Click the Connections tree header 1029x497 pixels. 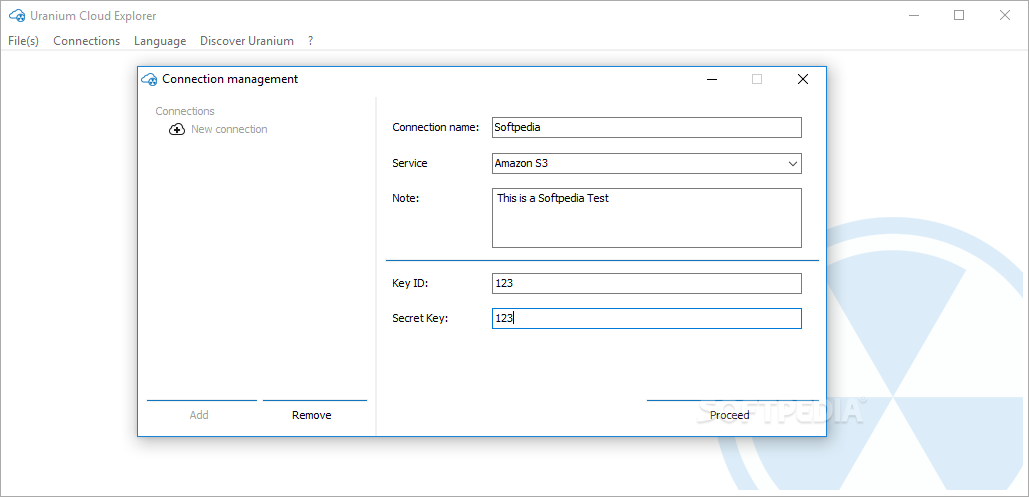[x=185, y=111]
